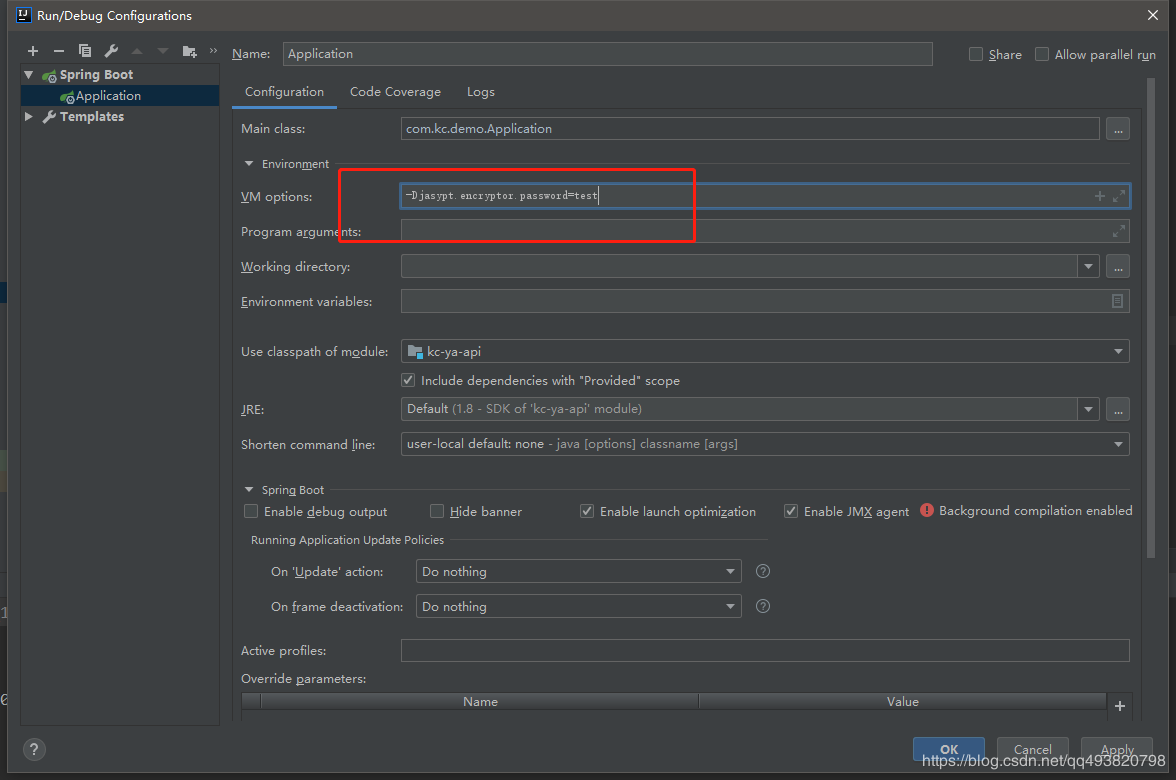Switch to the Code Coverage tab

click(x=395, y=92)
